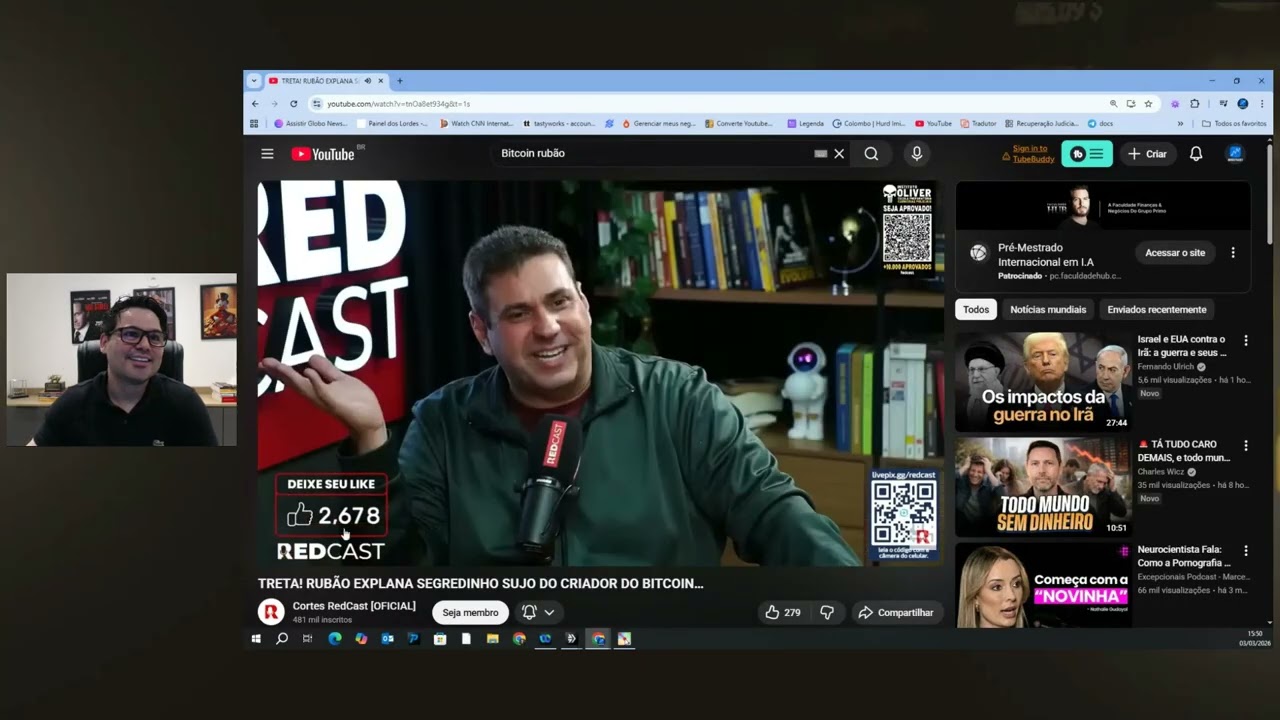Screen dimensions: 1280x720
Task: Open video title Israel e EUA contra o Irã
Action: pos(1182,346)
